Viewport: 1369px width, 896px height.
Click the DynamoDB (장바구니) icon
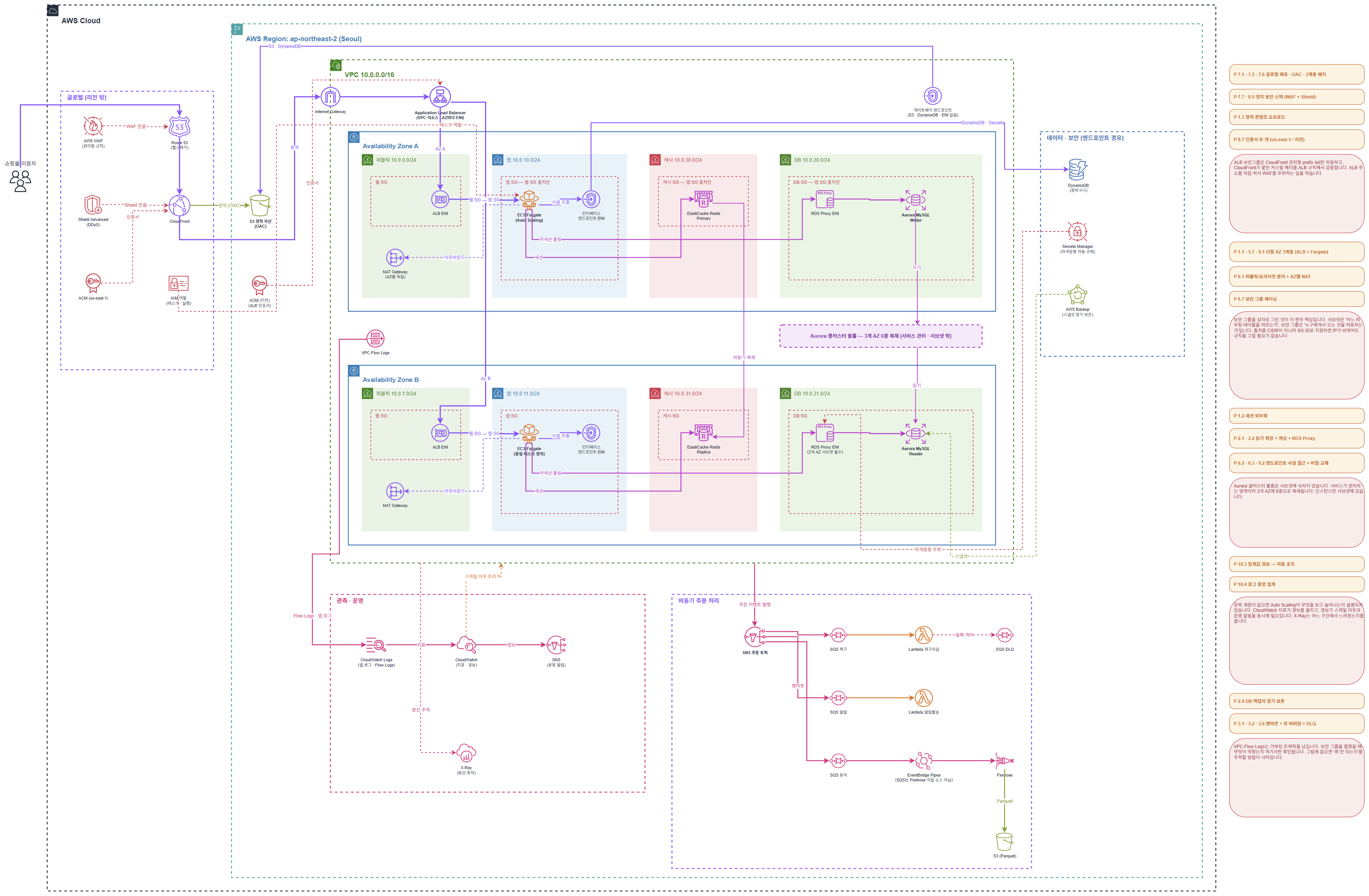(1078, 170)
